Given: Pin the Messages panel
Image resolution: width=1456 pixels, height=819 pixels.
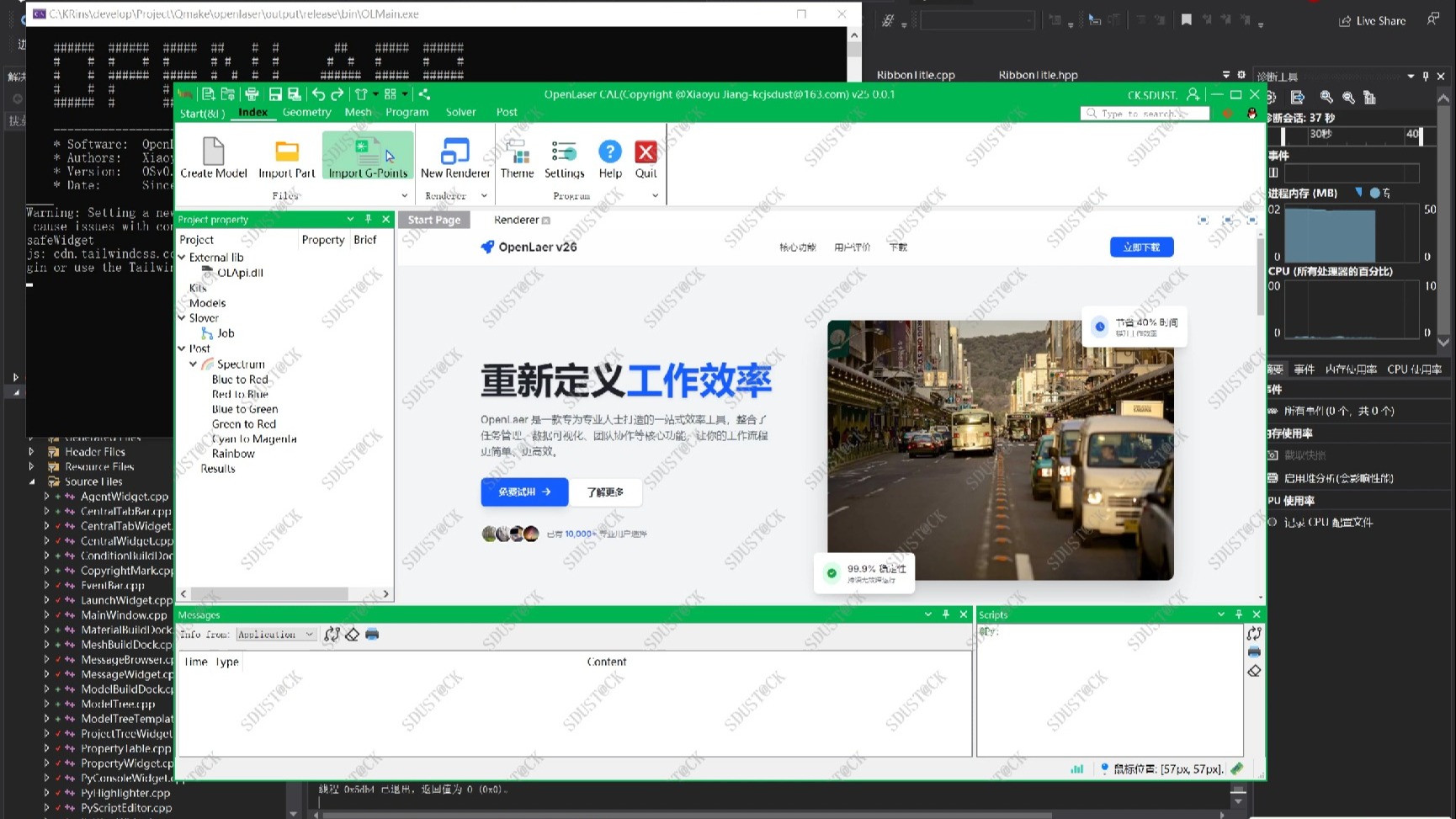Looking at the screenshot, I should pos(946,614).
